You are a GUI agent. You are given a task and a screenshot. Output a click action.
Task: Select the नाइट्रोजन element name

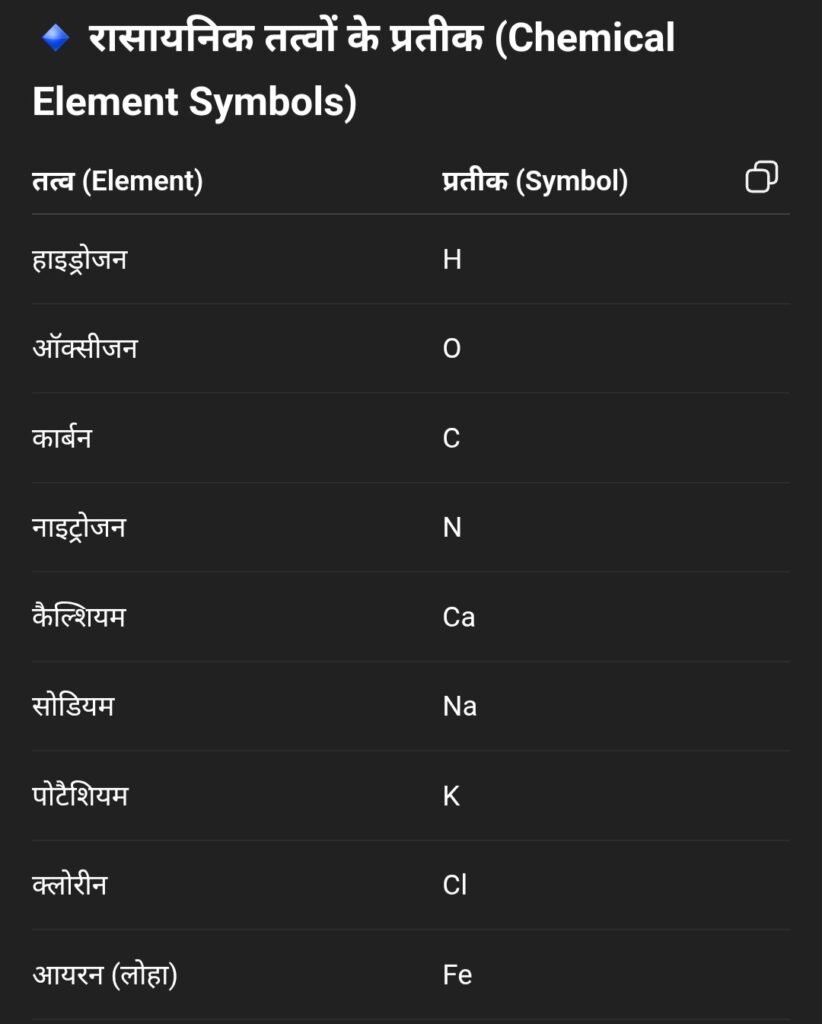tap(79, 527)
